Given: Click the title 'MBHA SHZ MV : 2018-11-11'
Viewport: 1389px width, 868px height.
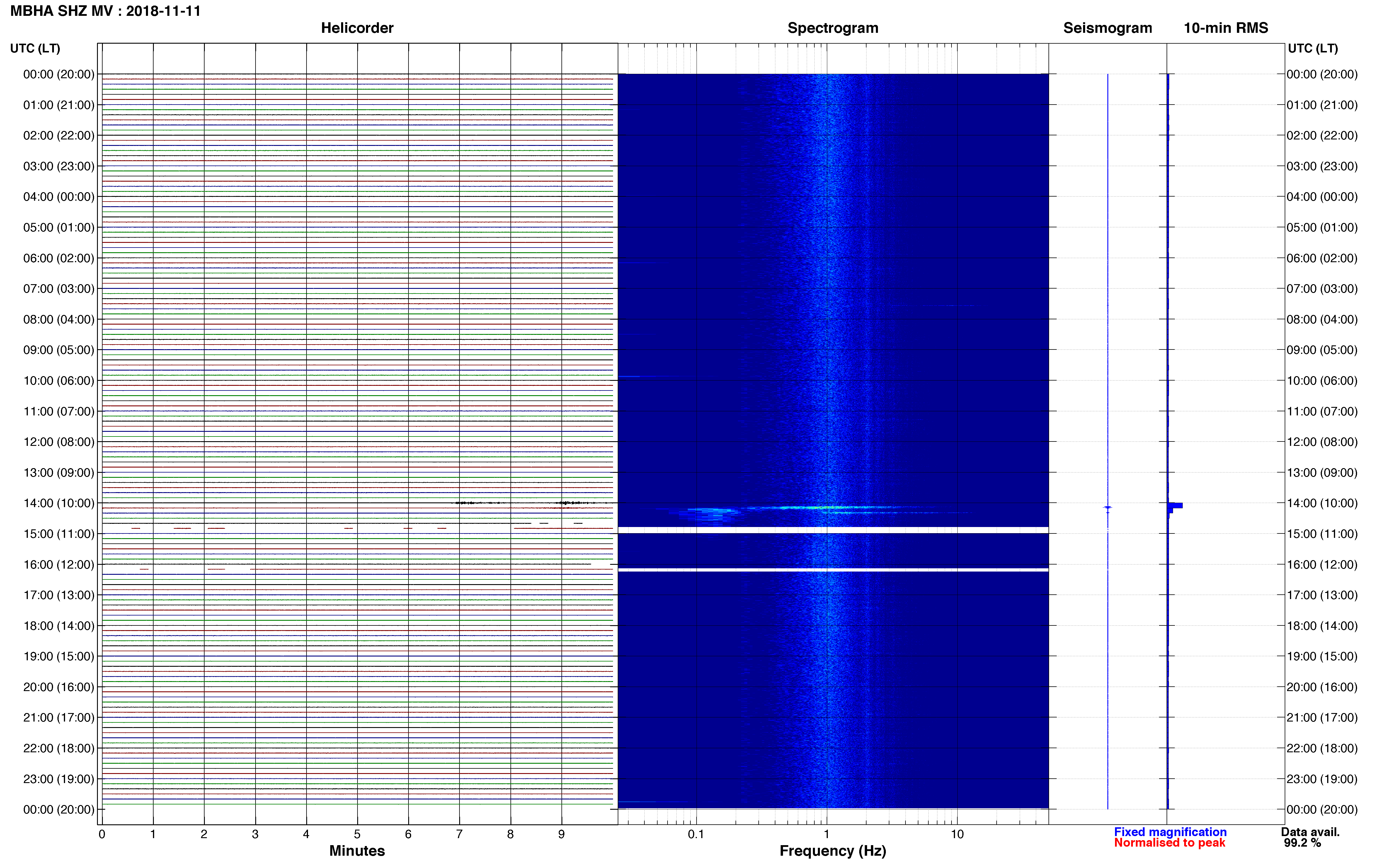Looking at the screenshot, I should [x=106, y=11].
